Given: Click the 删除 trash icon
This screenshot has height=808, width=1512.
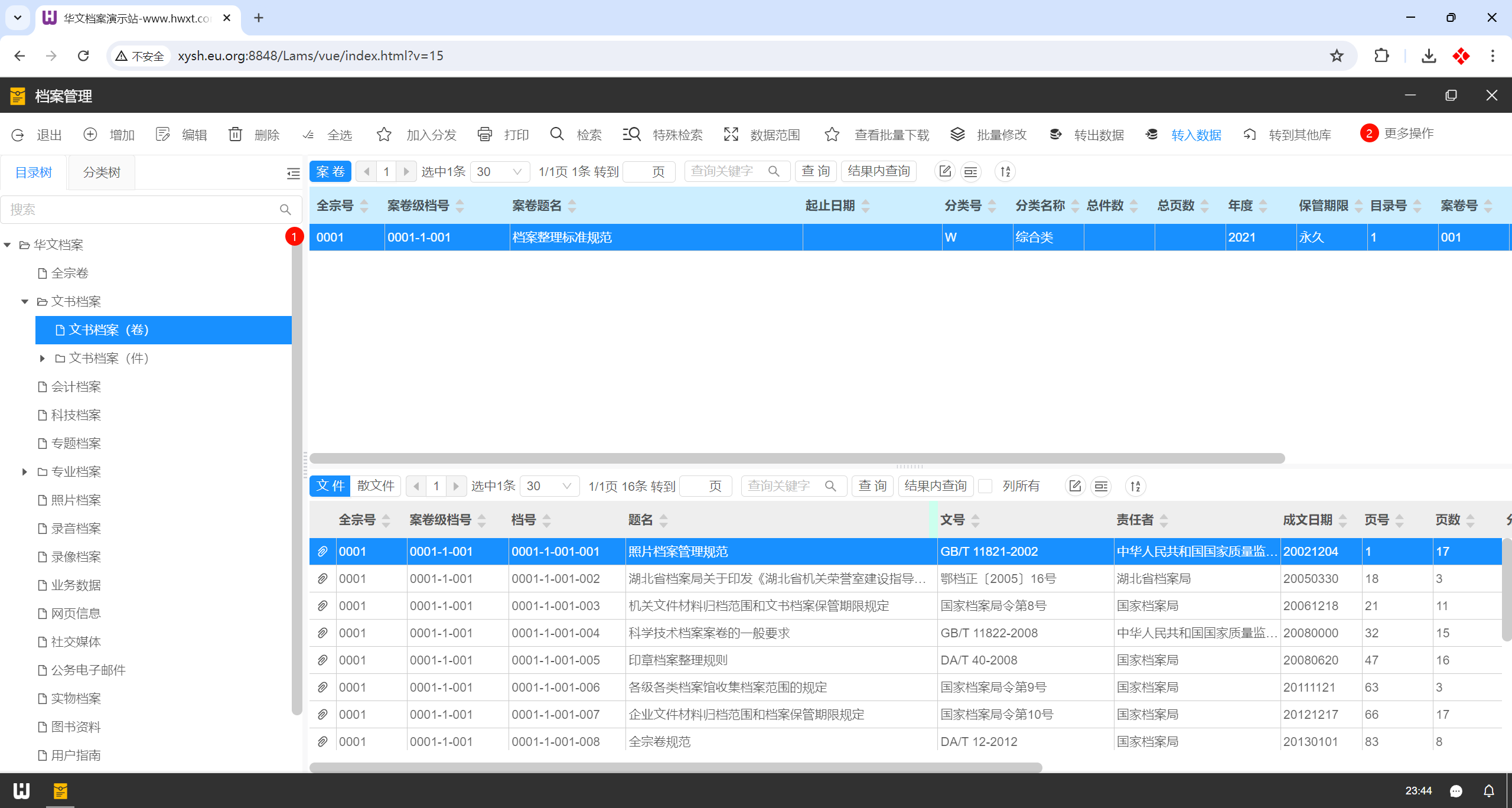Looking at the screenshot, I should 236,135.
